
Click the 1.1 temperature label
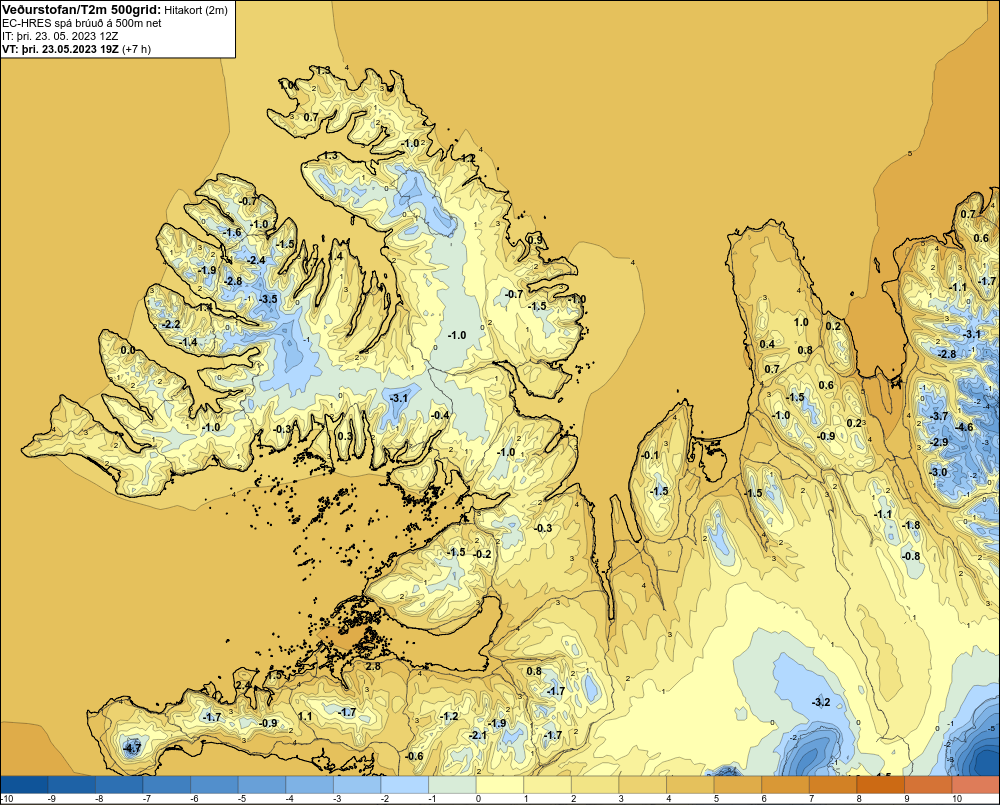305,716
